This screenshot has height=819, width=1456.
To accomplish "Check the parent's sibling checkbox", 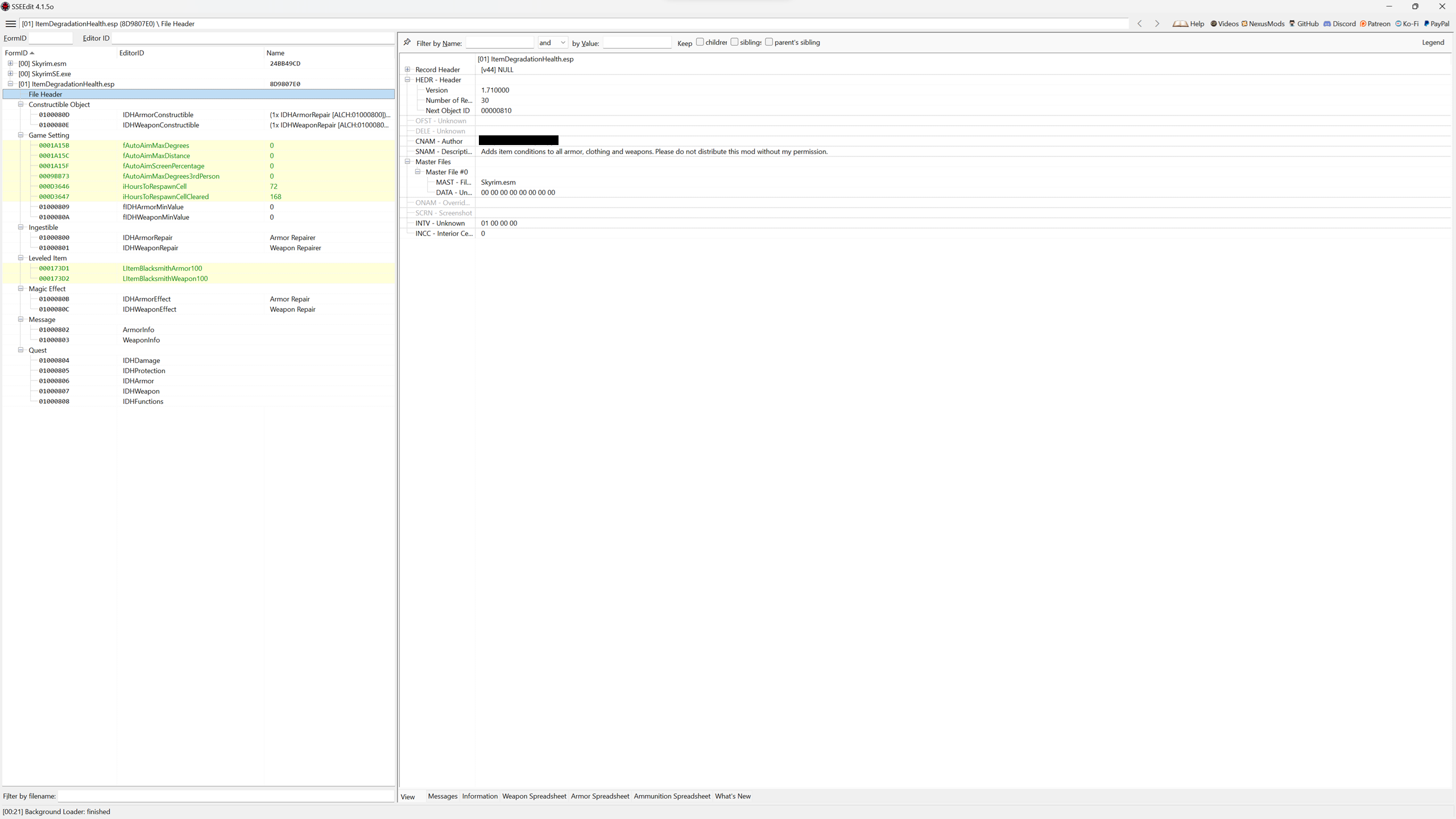I will click(x=769, y=42).
